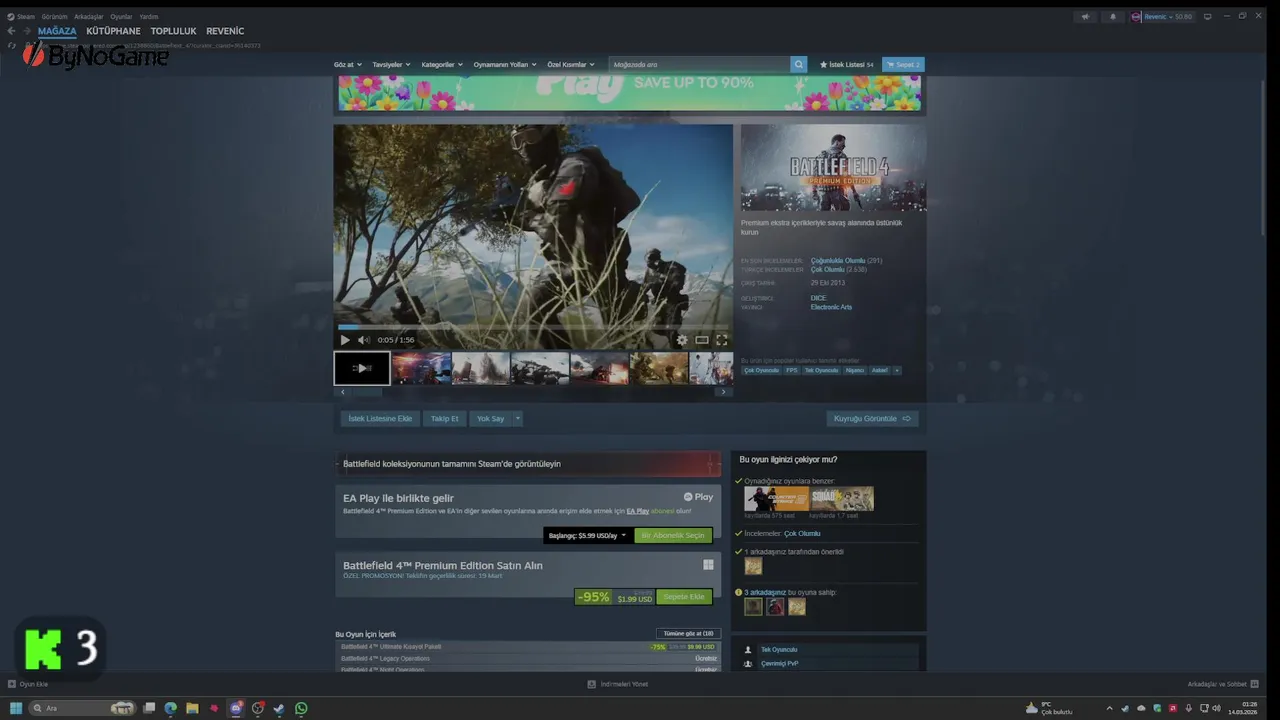Open Arkadaşlar ve Sohbet panel
Viewport: 1280px width, 720px height.
pyautogui.click(x=1222, y=684)
